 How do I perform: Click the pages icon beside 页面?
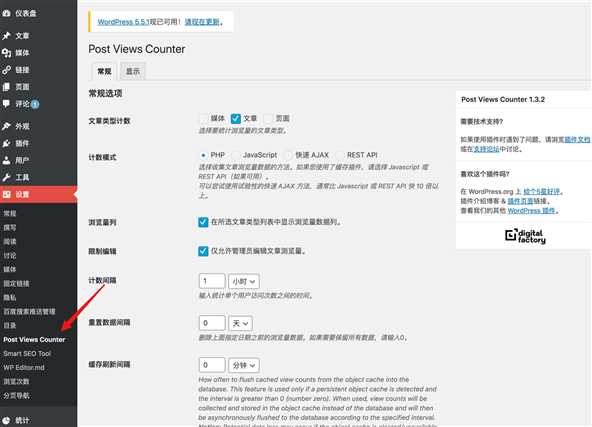(x=6, y=87)
